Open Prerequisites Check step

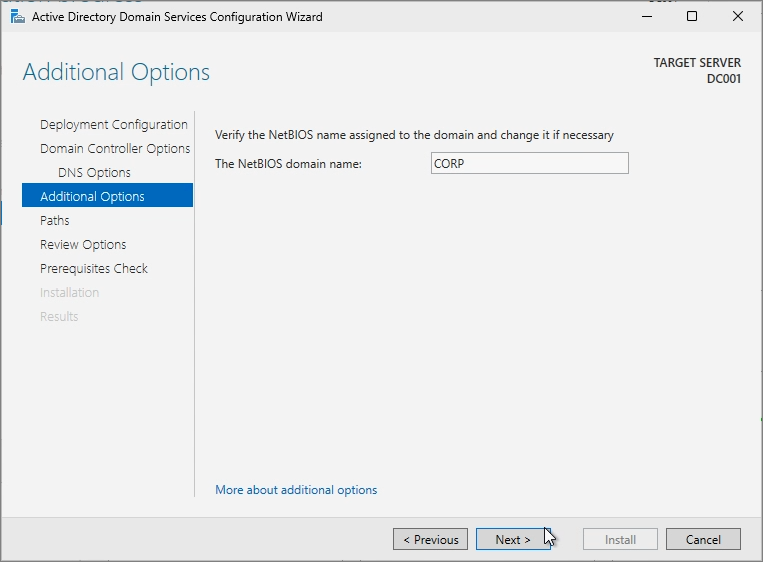[x=94, y=269]
